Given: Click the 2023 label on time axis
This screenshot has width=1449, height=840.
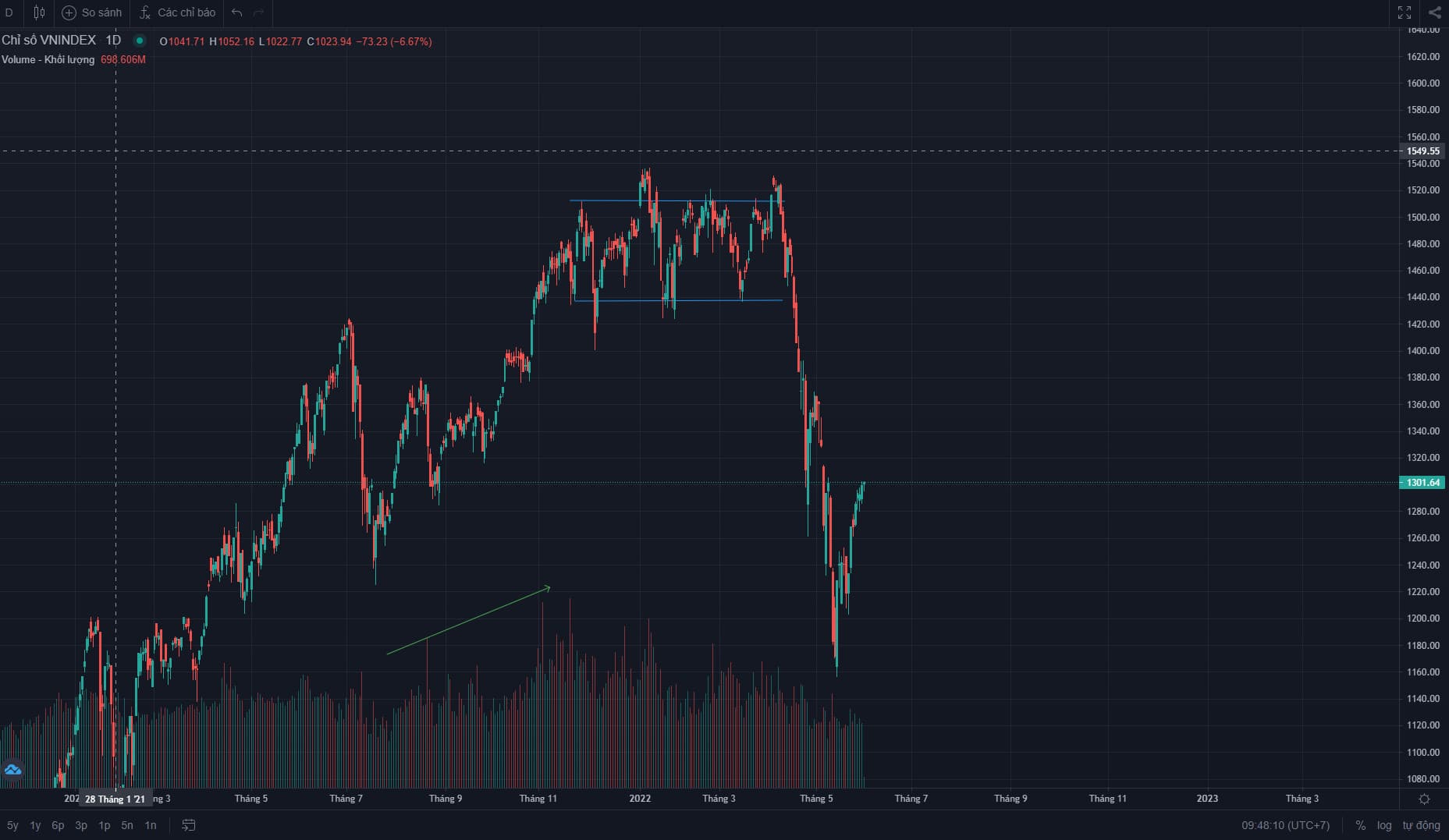Looking at the screenshot, I should [1207, 799].
